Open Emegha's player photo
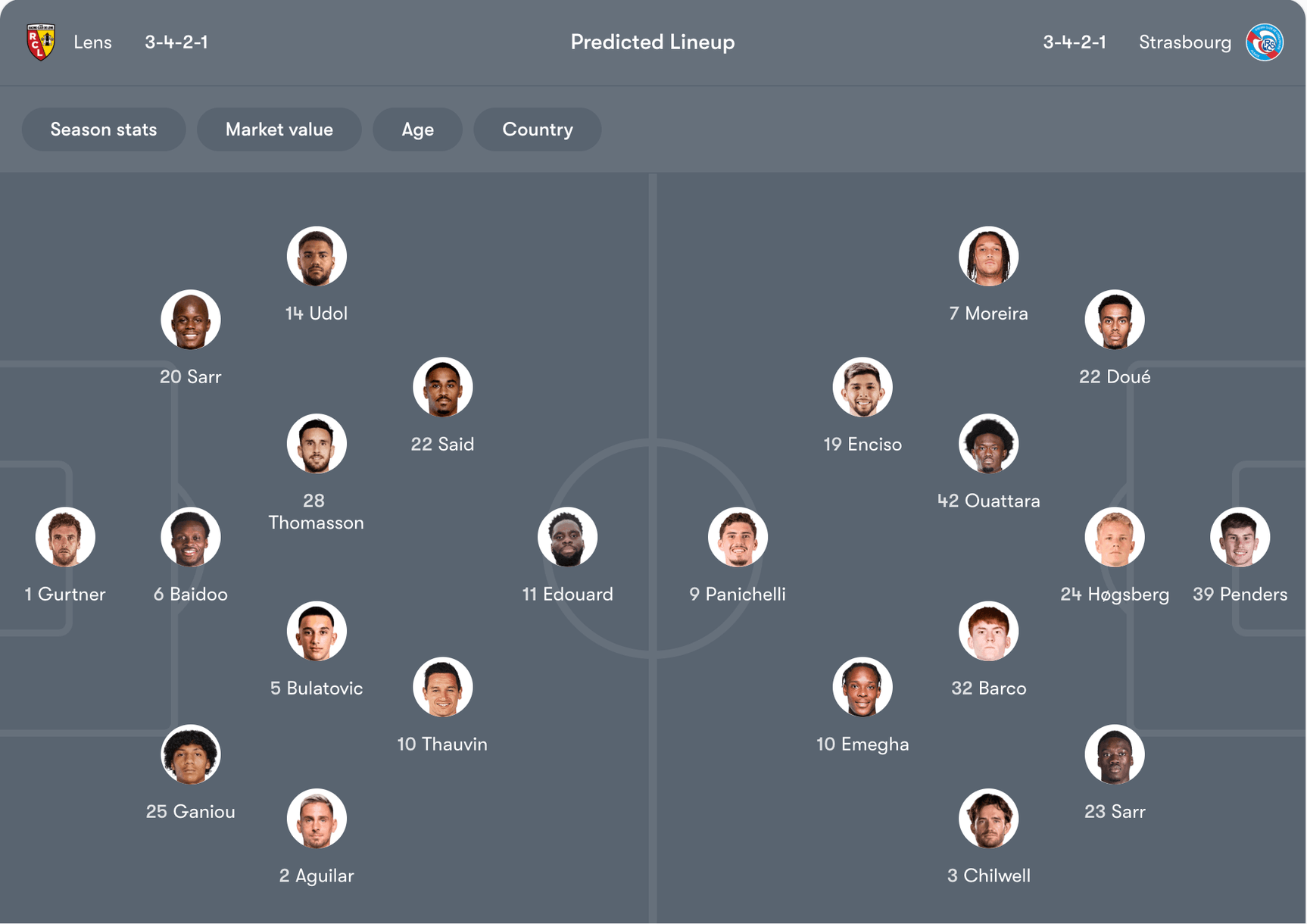 pos(862,687)
